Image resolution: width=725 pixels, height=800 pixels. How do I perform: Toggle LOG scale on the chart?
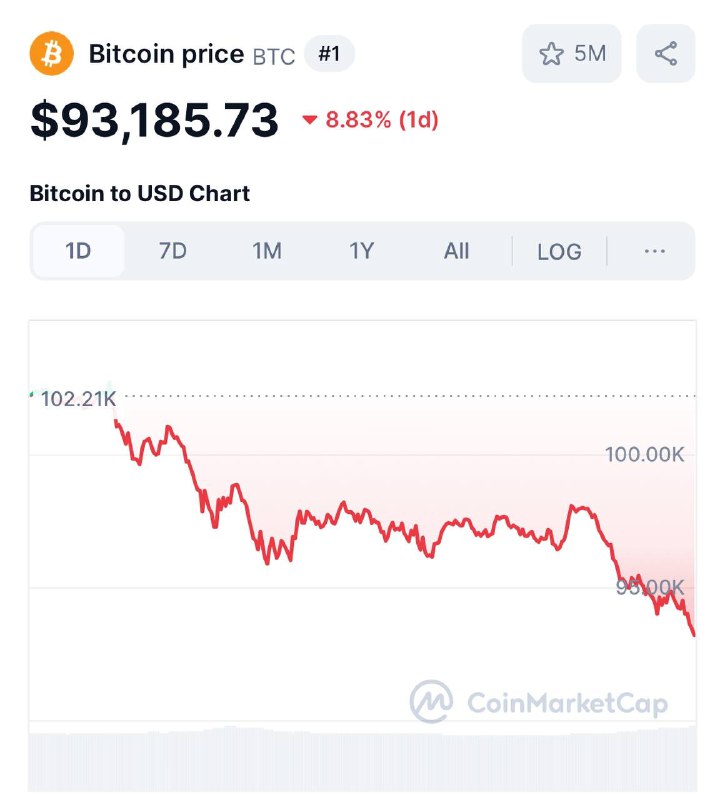coord(559,252)
